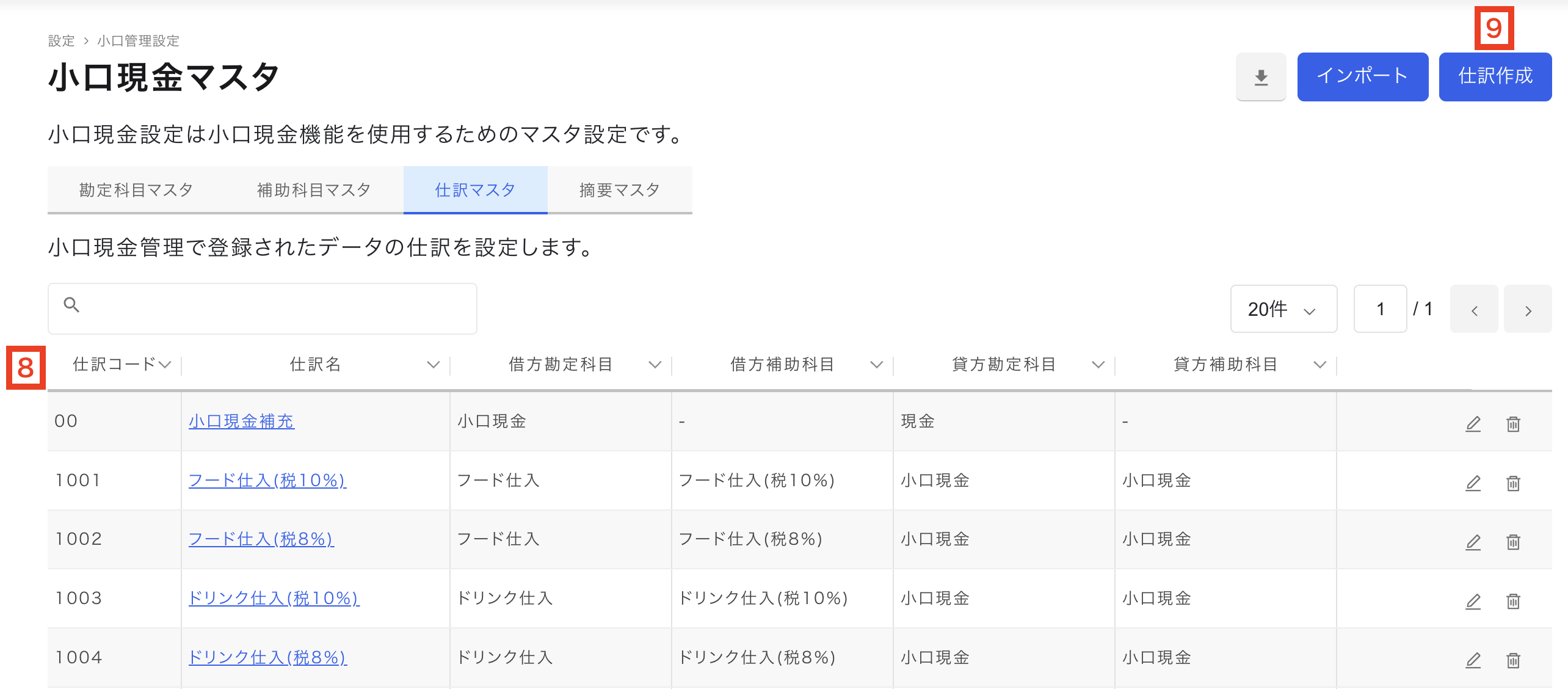Expand the 貸方補助科目 column chevron
The height and width of the screenshot is (689, 1568).
click(x=1319, y=365)
